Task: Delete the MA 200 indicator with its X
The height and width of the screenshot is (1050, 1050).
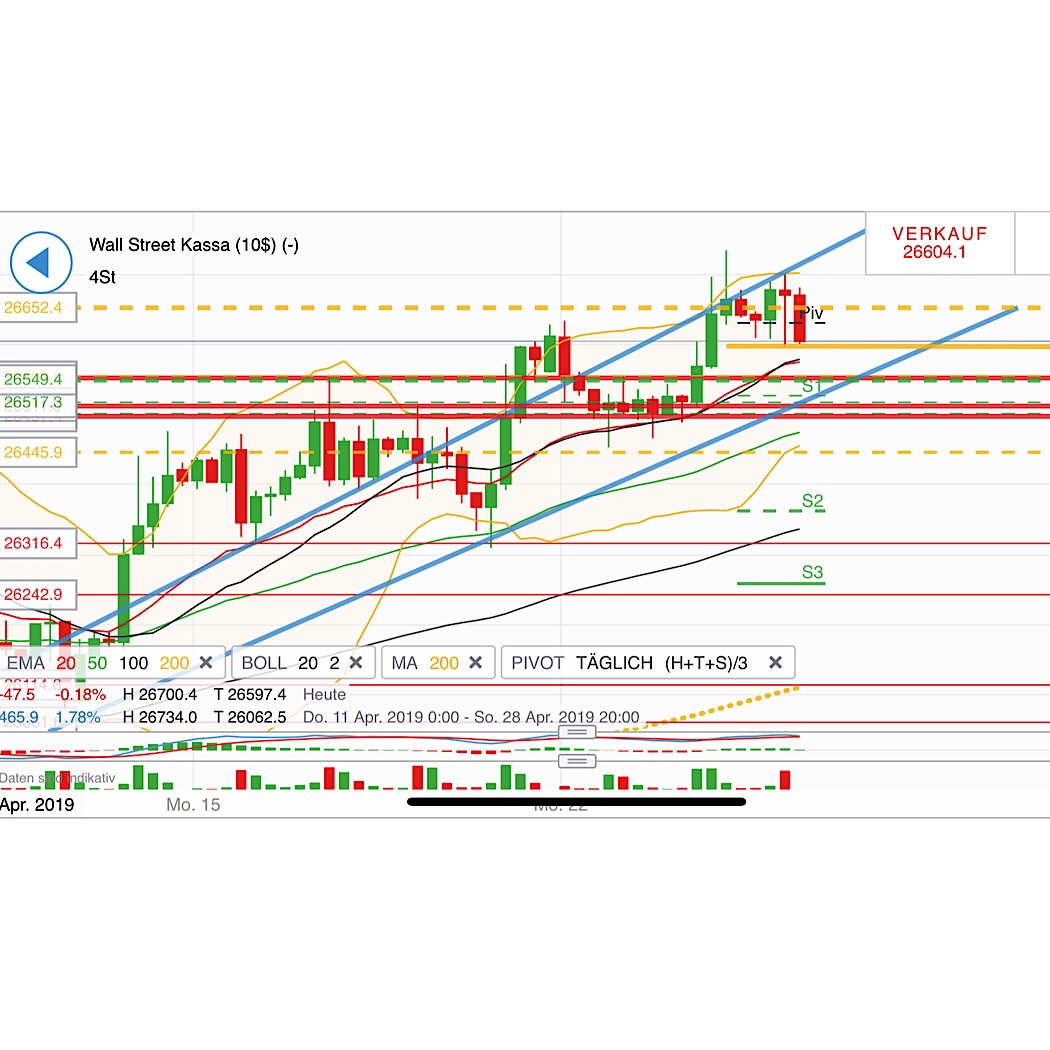Action: tap(477, 662)
